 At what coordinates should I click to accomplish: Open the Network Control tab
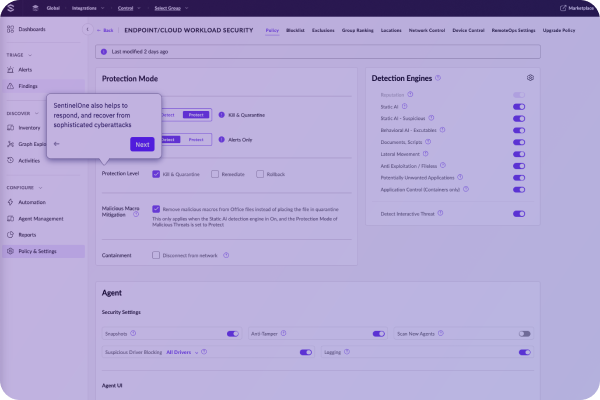[429, 30]
